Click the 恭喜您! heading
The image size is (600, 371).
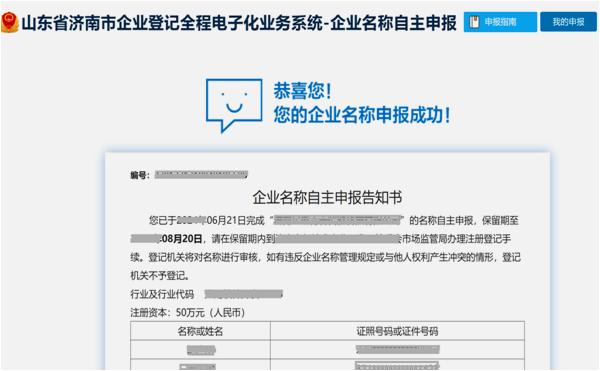point(302,91)
